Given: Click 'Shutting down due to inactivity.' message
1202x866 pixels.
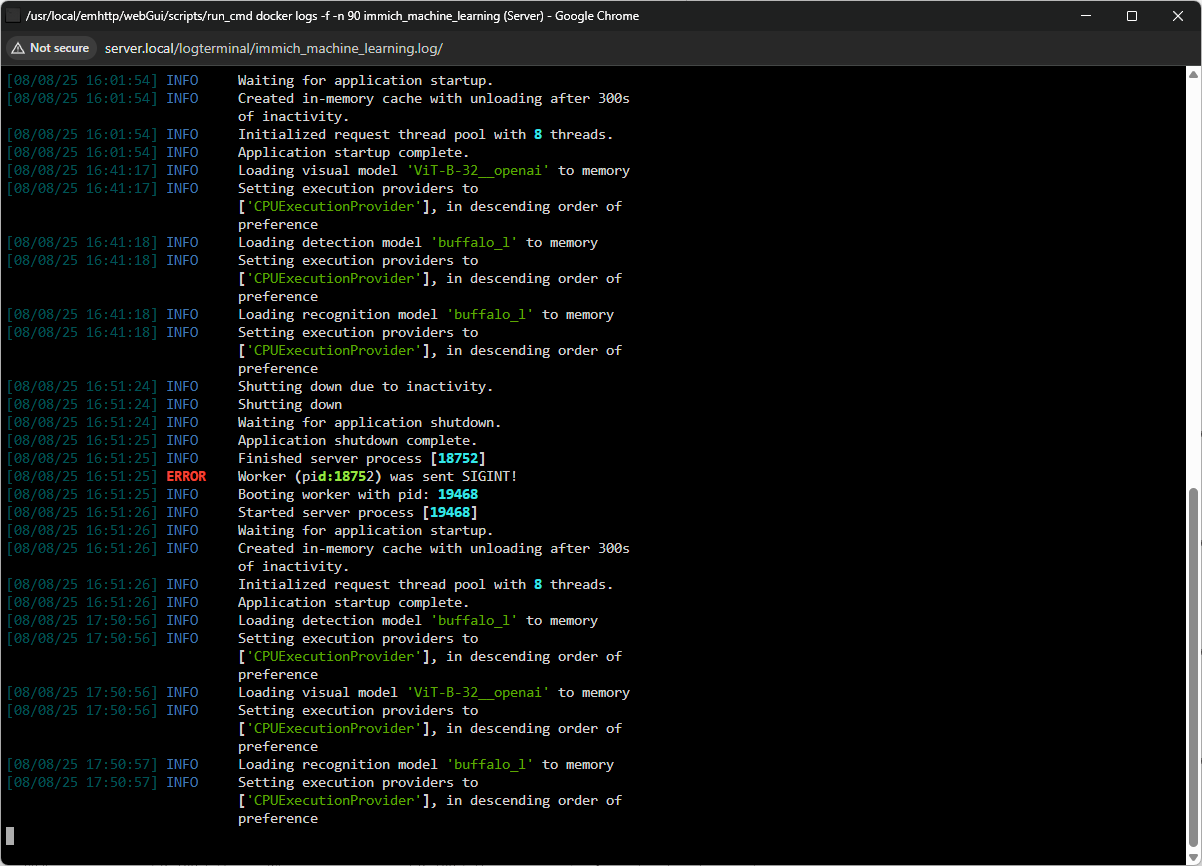Looking at the screenshot, I should pos(365,386).
